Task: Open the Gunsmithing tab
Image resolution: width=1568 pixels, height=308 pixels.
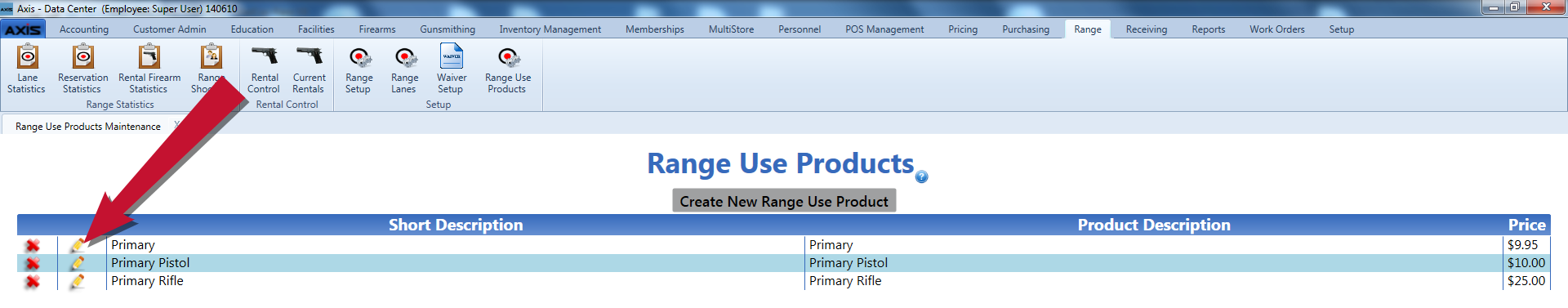Action: pyautogui.click(x=448, y=29)
